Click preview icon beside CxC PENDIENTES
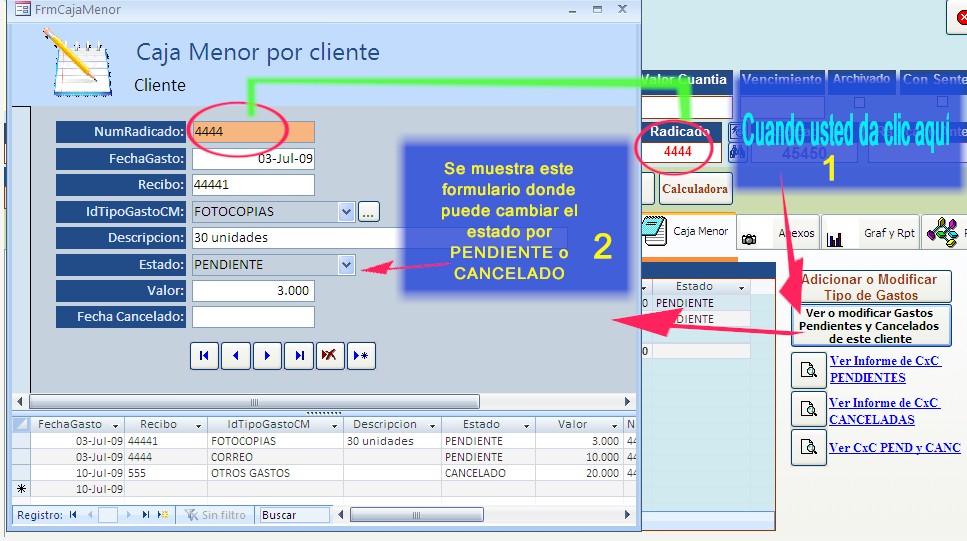The width and height of the screenshot is (967, 541). [809, 370]
